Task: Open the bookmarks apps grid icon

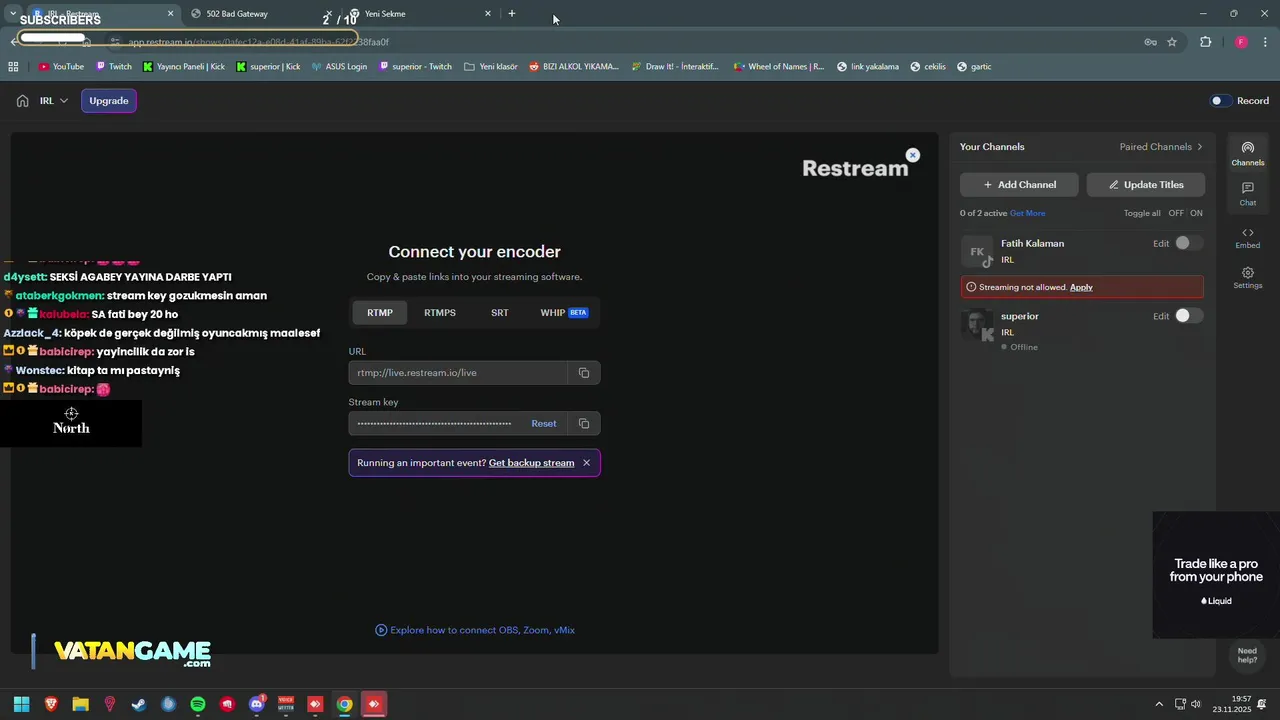Action: click(x=13, y=67)
